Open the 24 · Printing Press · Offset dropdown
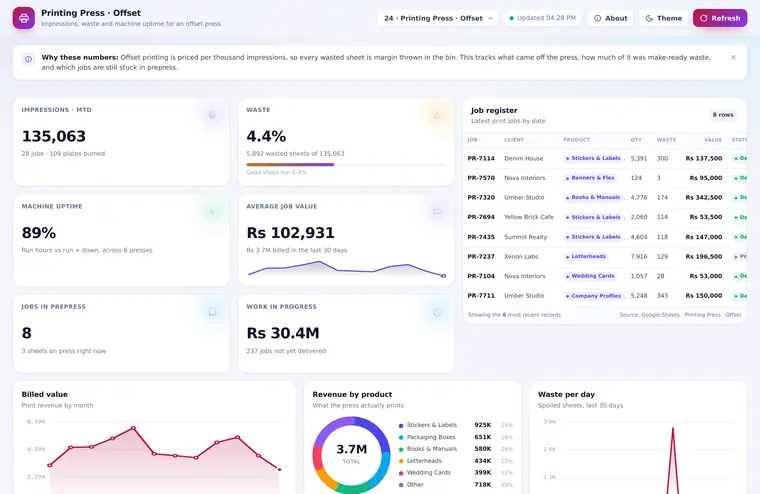This screenshot has height=494, width=760. (438, 18)
